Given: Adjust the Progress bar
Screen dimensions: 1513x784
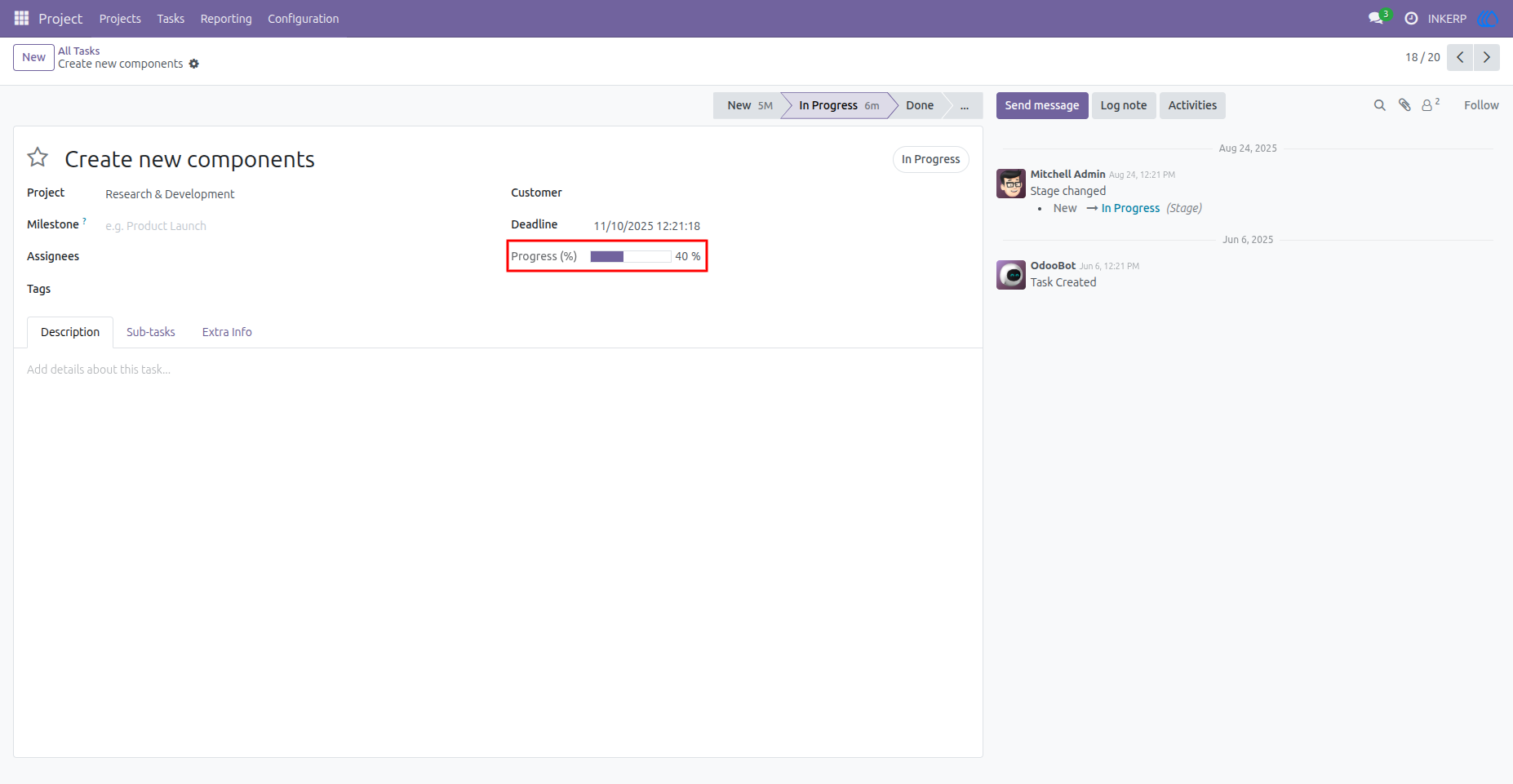Looking at the screenshot, I should [x=630, y=256].
